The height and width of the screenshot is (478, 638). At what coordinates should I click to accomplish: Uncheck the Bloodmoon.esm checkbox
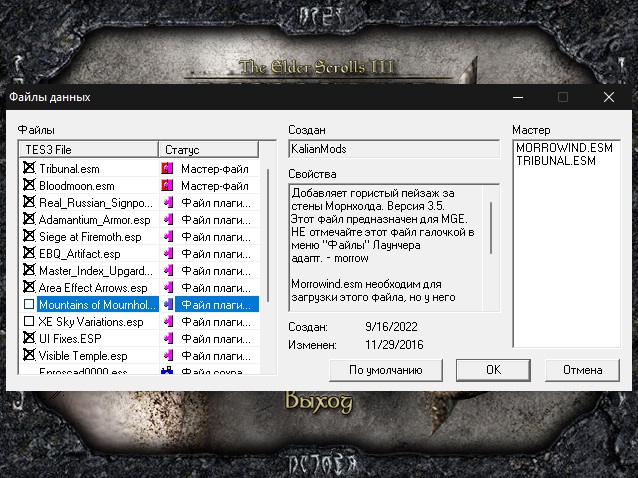[x=29, y=185]
